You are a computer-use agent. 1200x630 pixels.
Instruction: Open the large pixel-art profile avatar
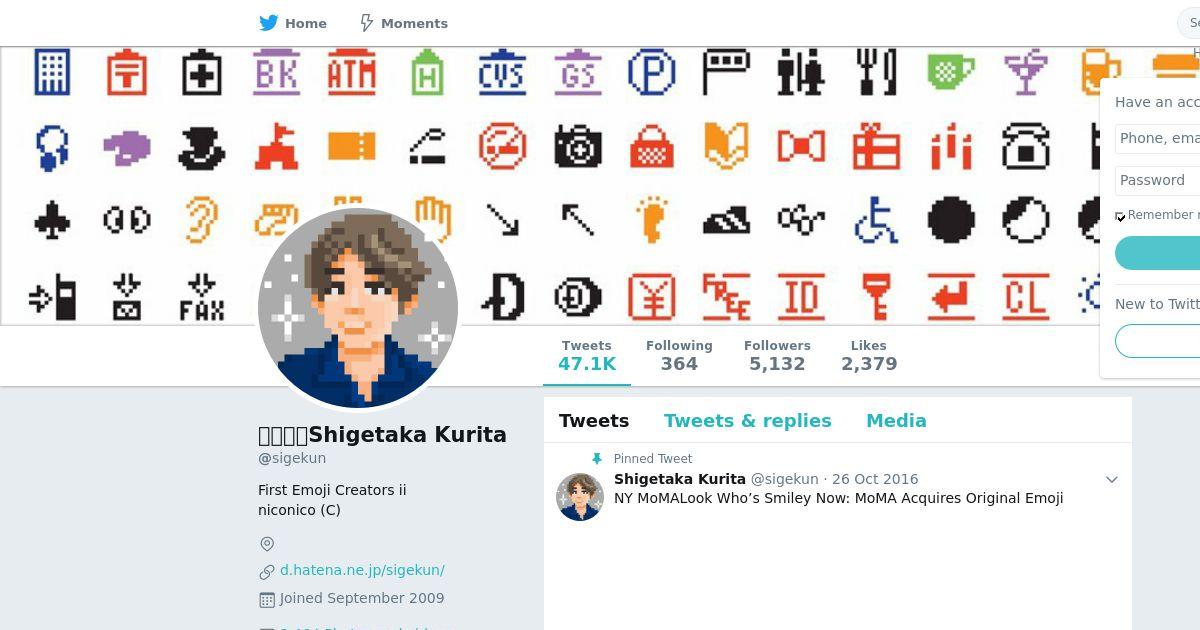tap(358, 308)
